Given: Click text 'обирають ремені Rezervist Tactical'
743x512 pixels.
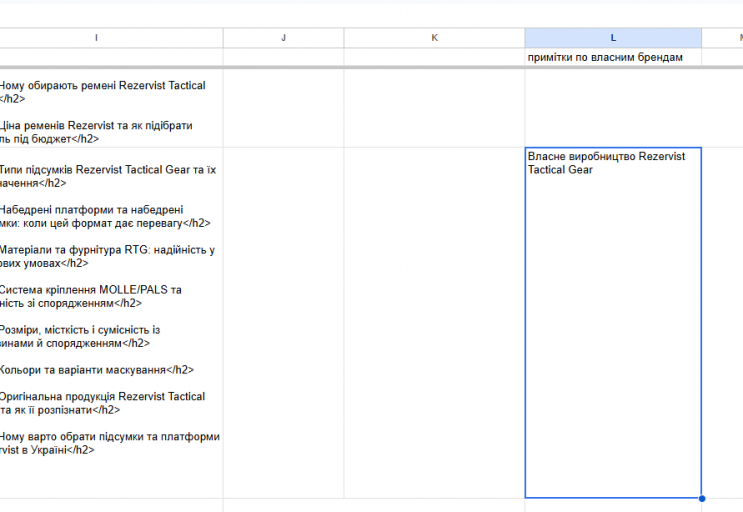Looking at the screenshot, I should pos(116,86).
